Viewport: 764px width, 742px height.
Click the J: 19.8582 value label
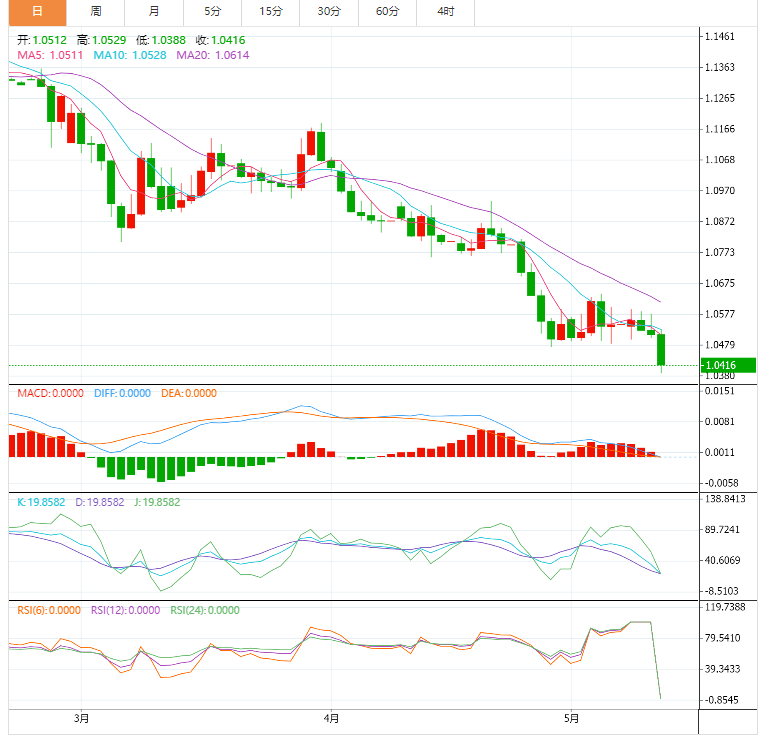157,502
